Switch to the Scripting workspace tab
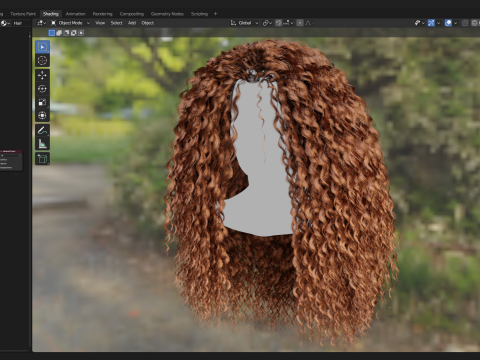The image size is (480, 360). tap(199, 14)
